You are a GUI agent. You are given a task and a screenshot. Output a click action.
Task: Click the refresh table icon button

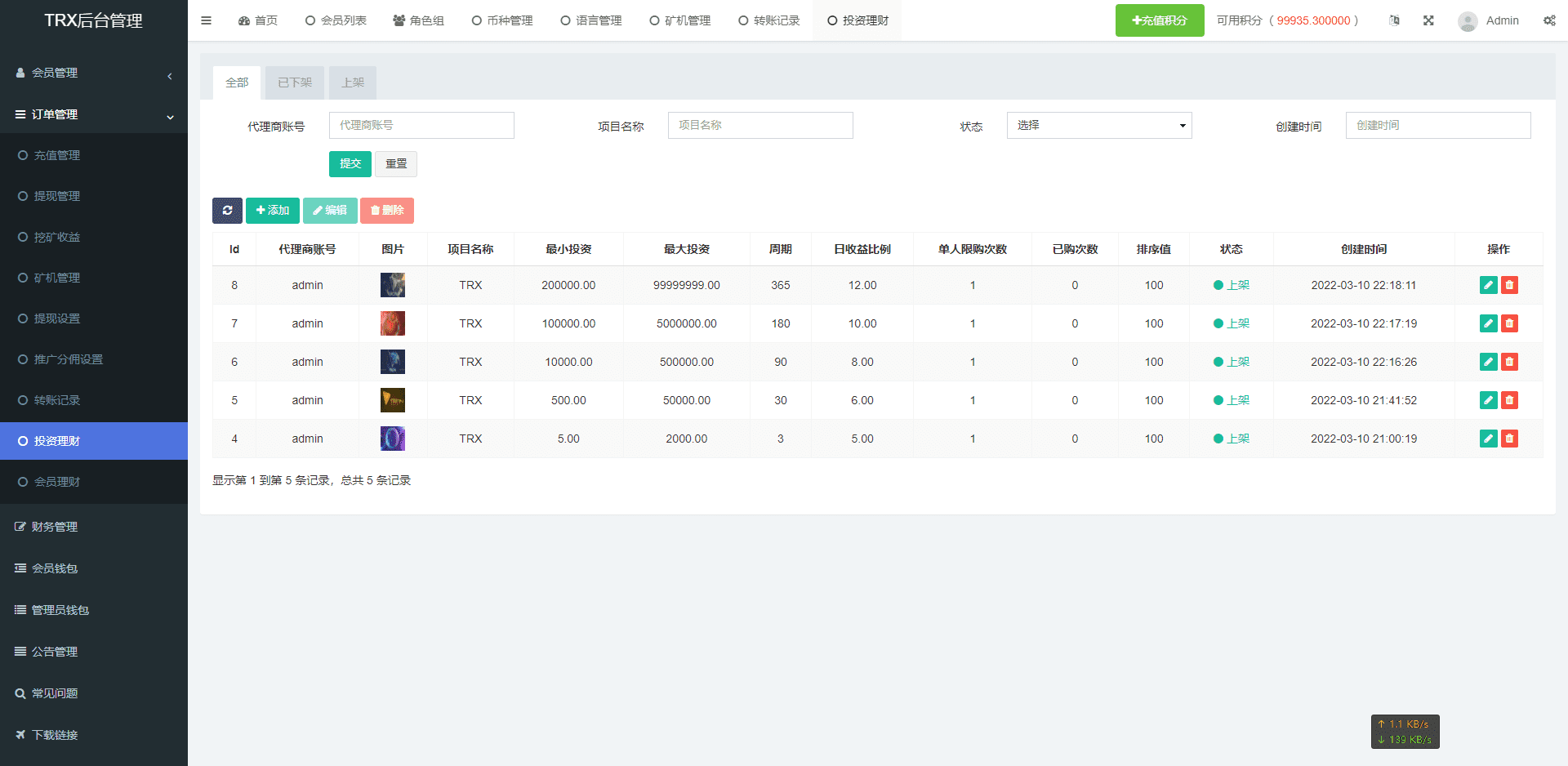(227, 211)
